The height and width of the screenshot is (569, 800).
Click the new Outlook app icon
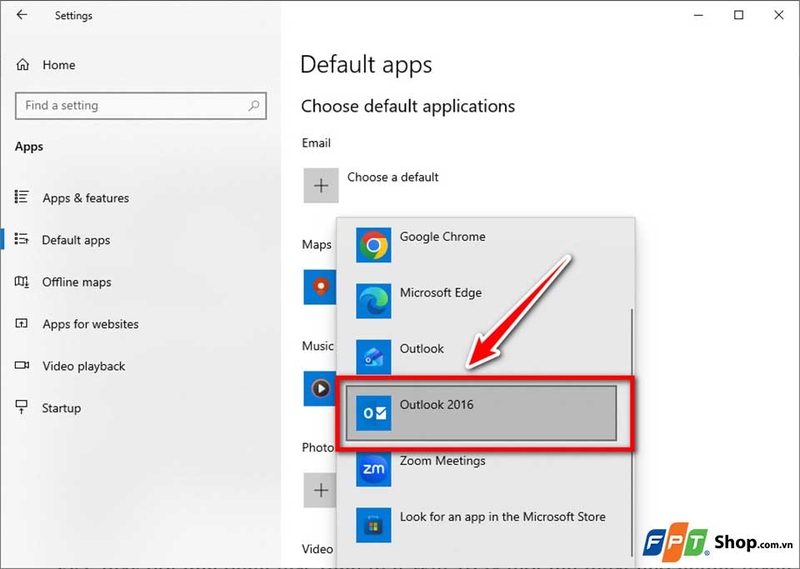pos(373,357)
